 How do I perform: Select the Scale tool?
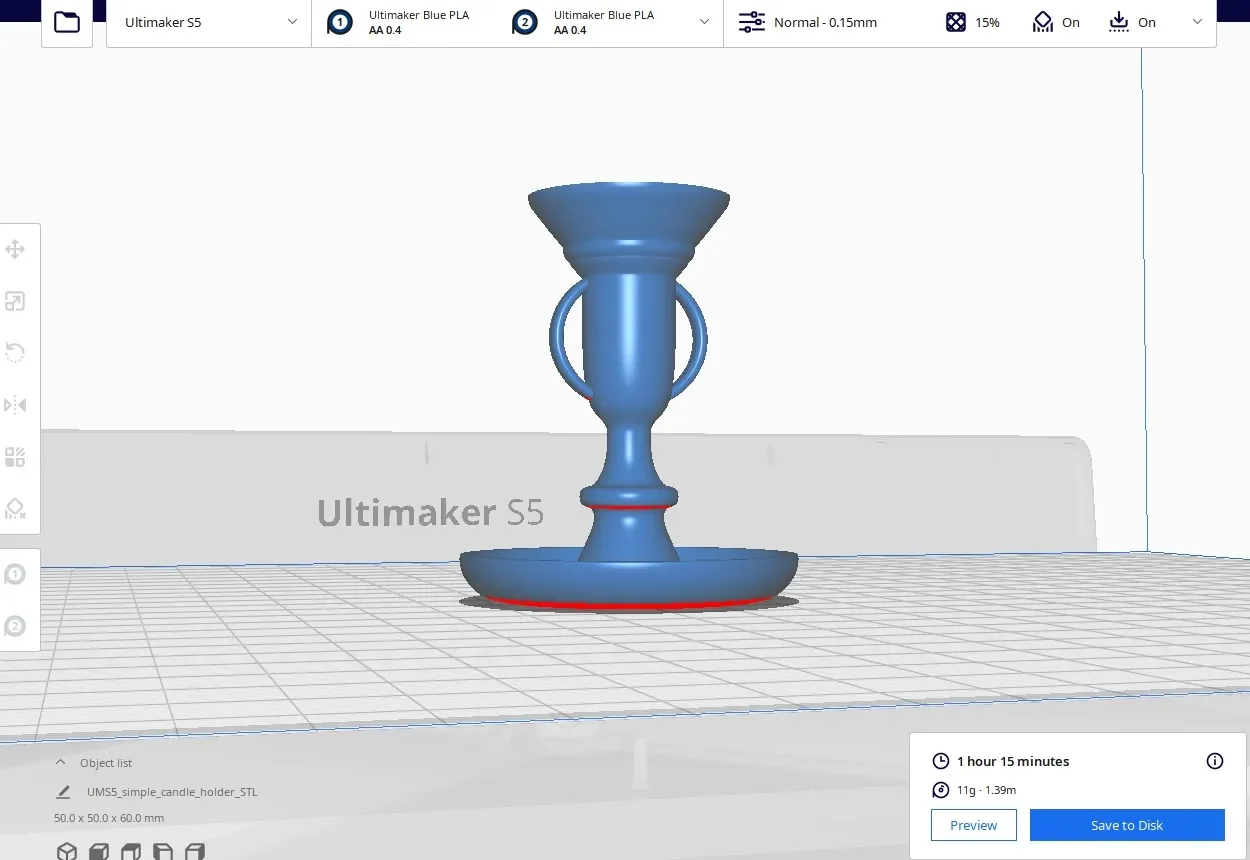click(x=15, y=301)
